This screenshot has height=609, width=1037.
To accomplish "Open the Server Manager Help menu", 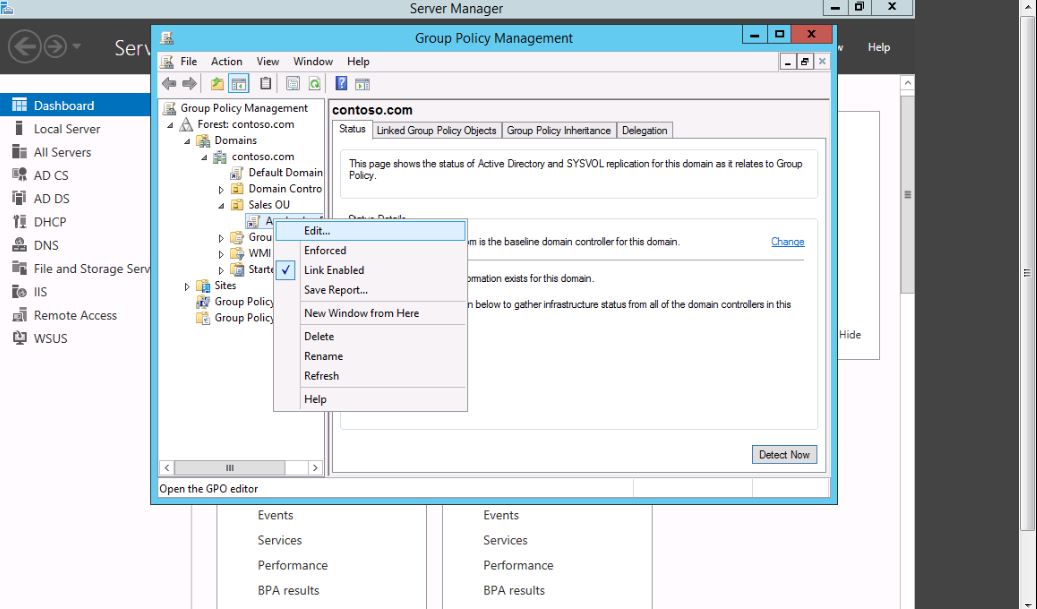I will click(x=878, y=47).
